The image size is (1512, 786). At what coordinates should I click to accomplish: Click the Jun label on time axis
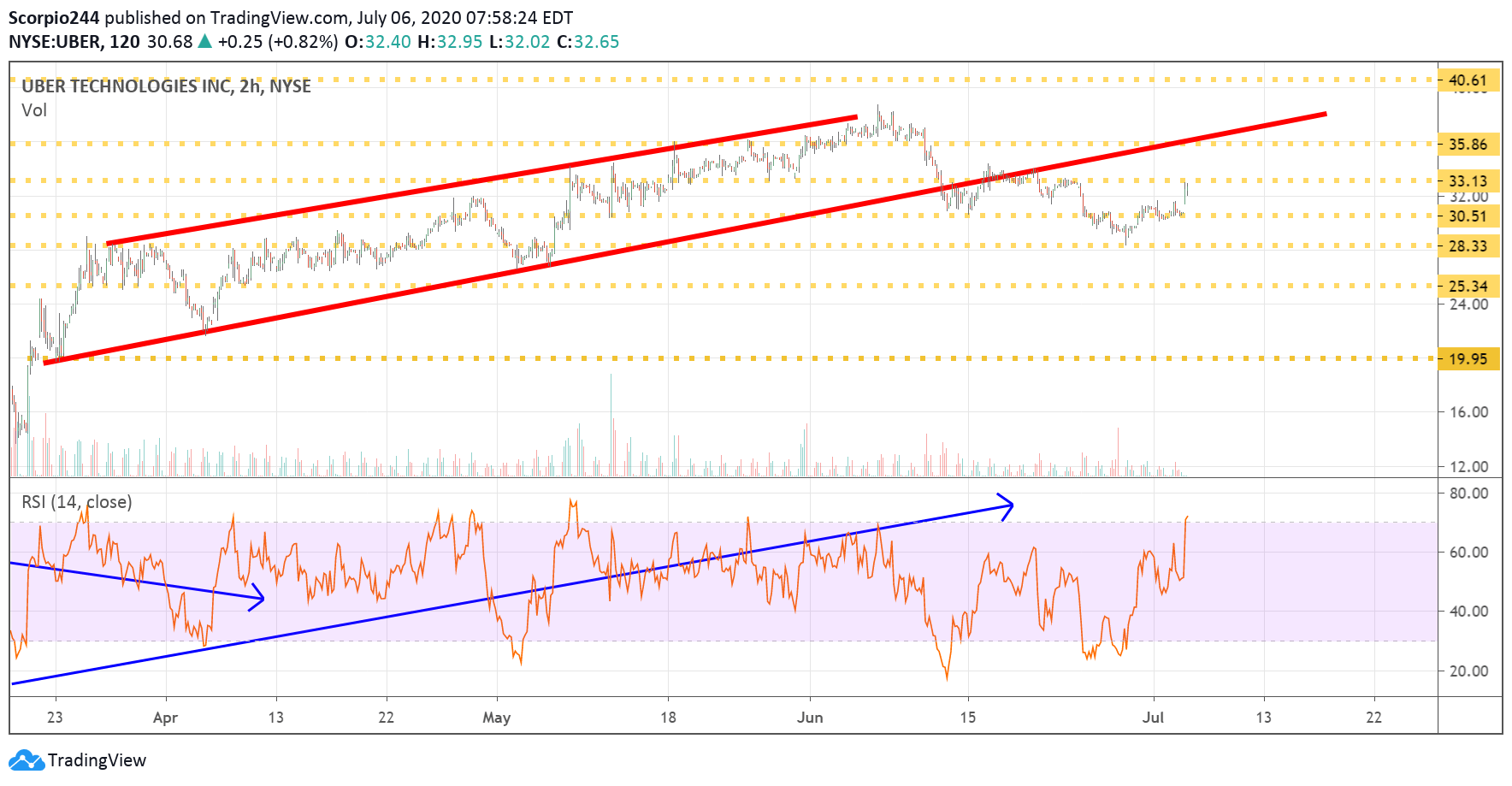pyautogui.click(x=810, y=718)
